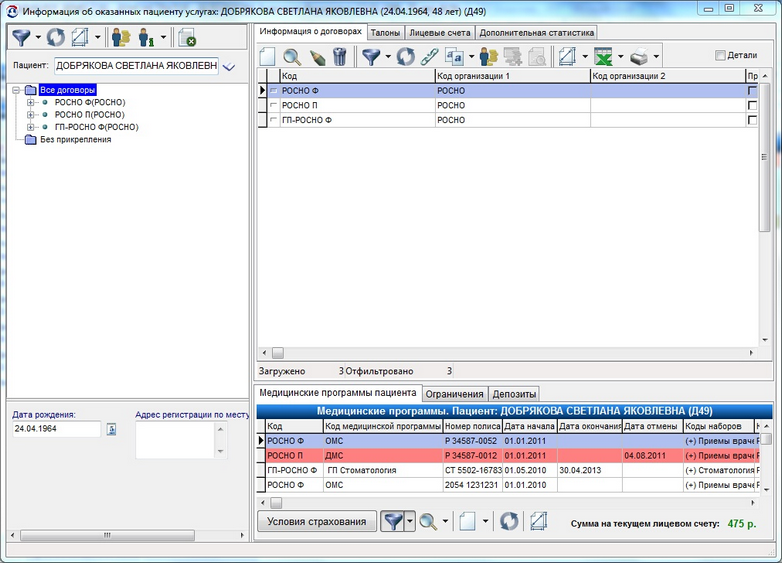Create a new contract record with blank page icon
The height and width of the screenshot is (563, 782).
(267, 56)
